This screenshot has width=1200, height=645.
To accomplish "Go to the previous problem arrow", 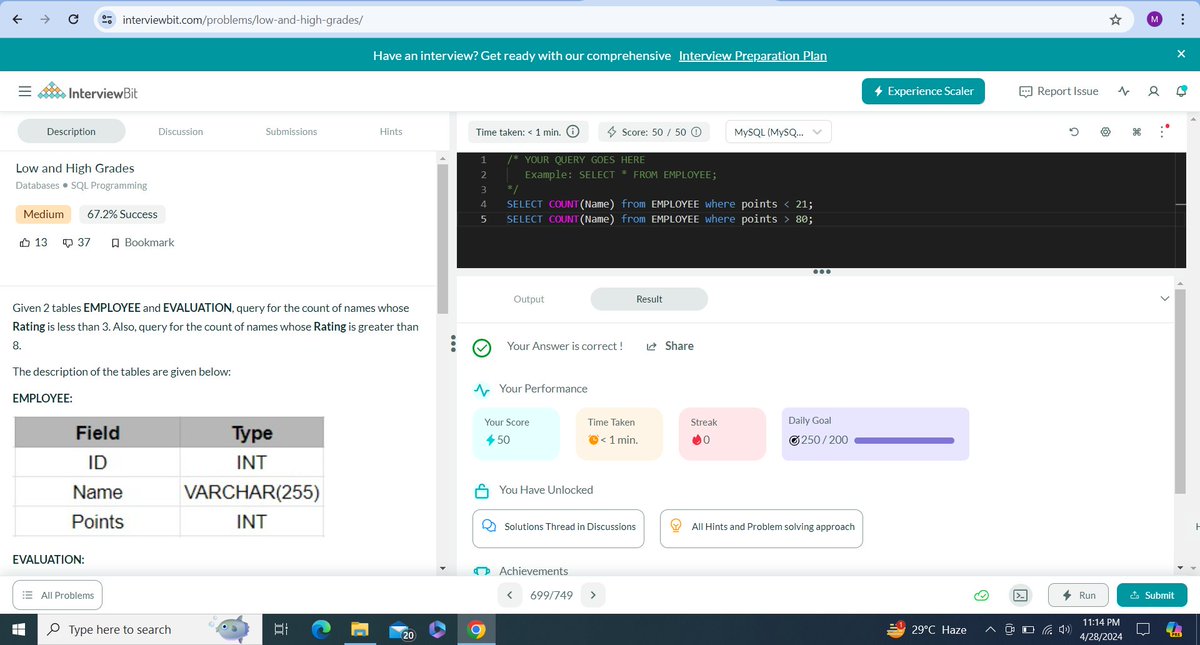I will [x=509, y=595].
